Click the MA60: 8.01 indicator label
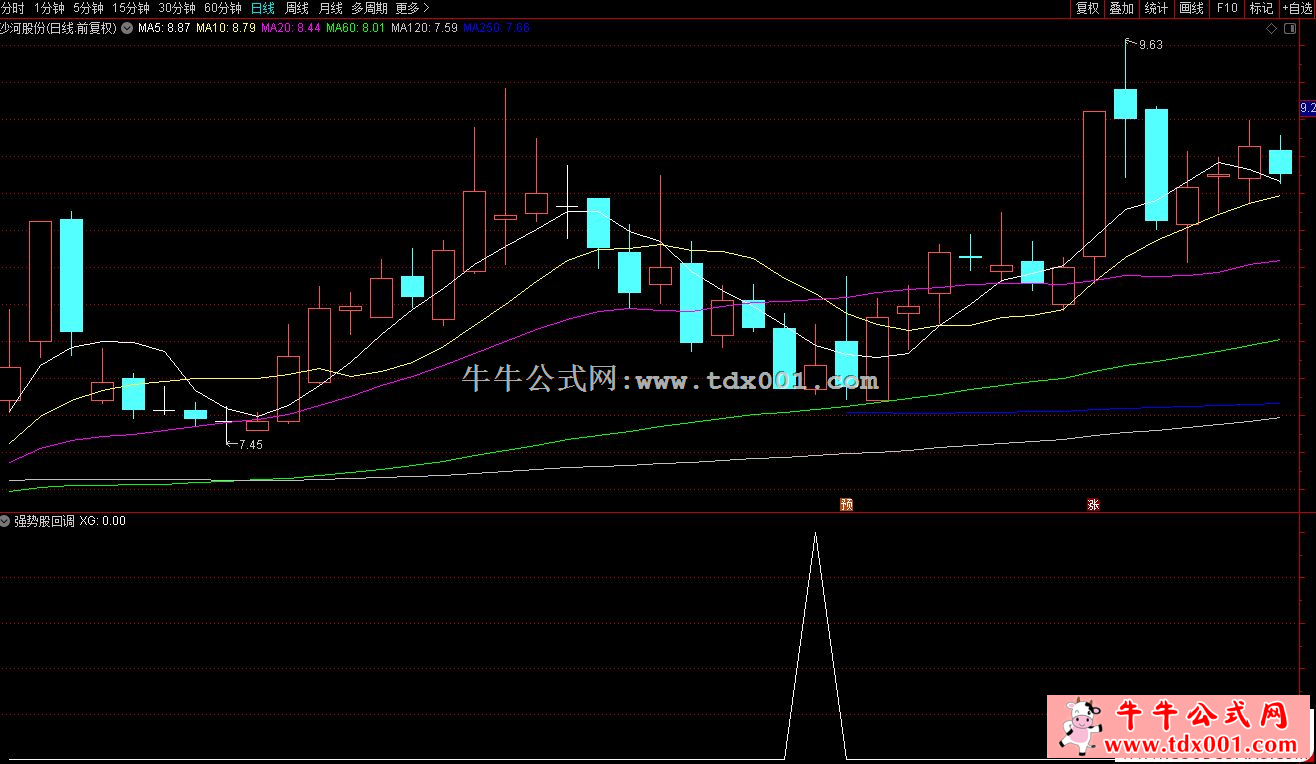This screenshot has height=764, width=1316. 356,28
